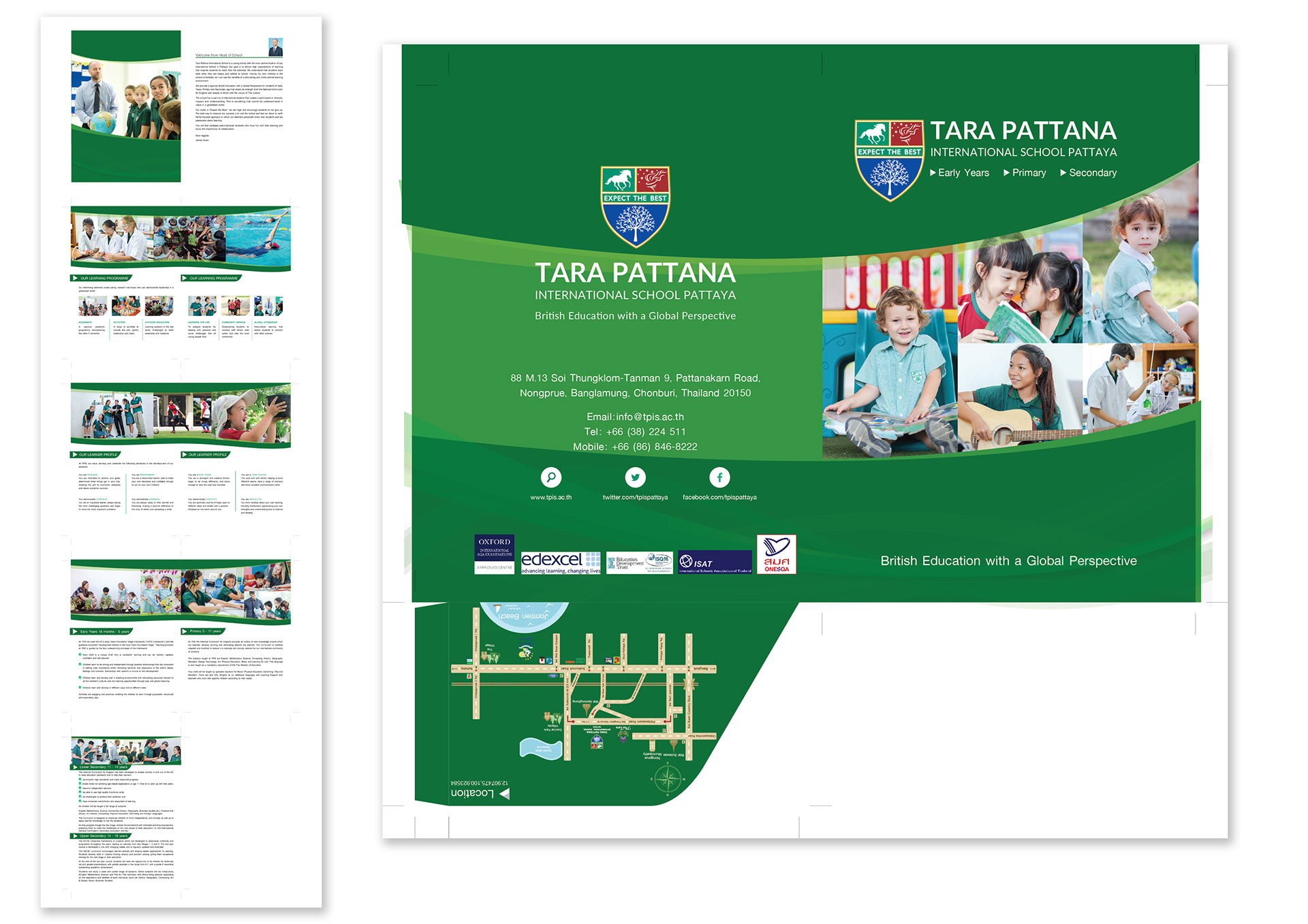1308x924 pixels.
Task: Click the teacher with globe cover photo
Action: tap(126, 99)
